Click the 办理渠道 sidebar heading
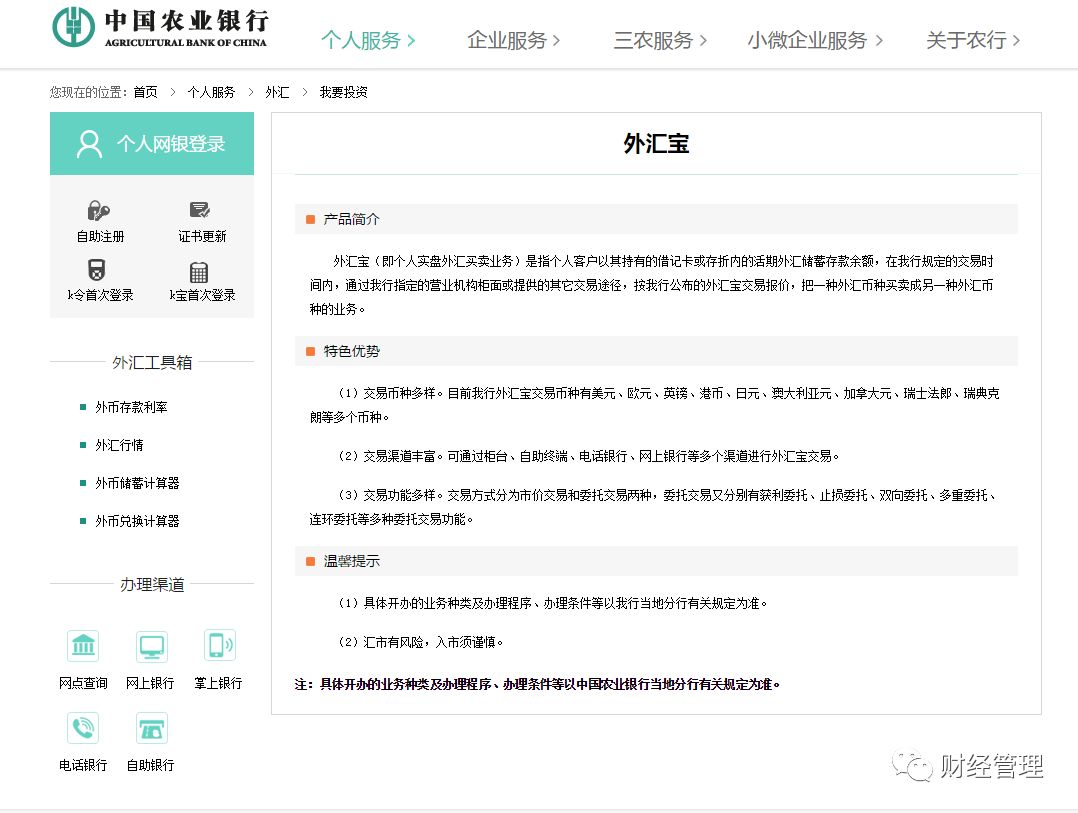Image resolution: width=1078 pixels, height=813 pixels. tap(152, 585)
